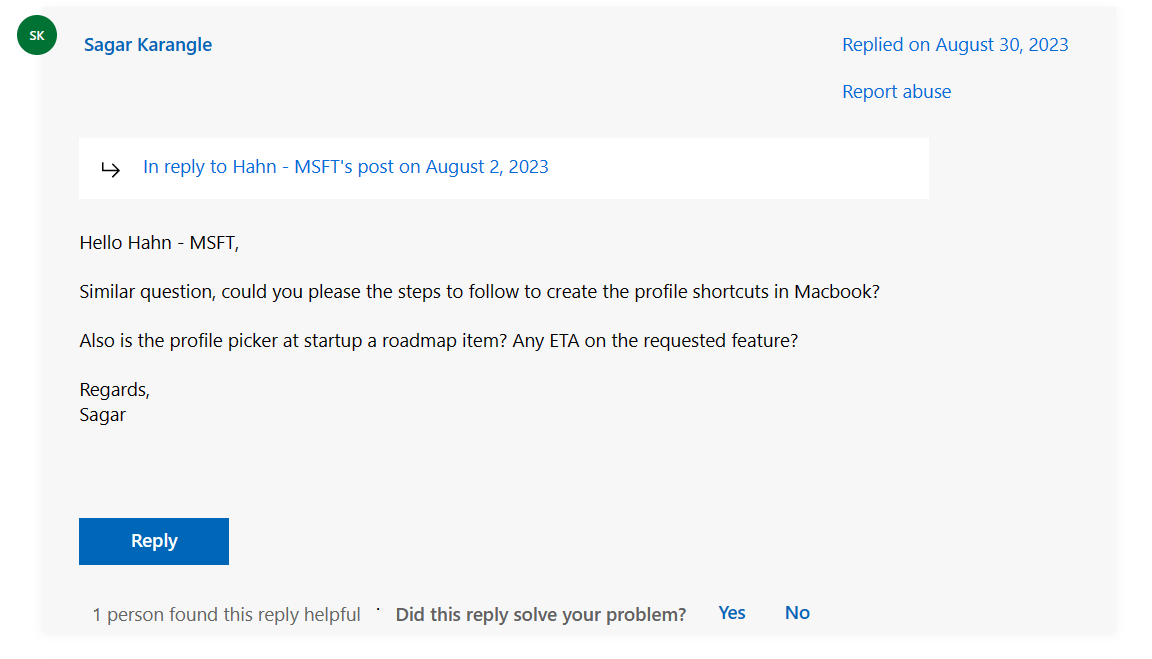Click the 'Regards,' closing line

coord(114,389)
